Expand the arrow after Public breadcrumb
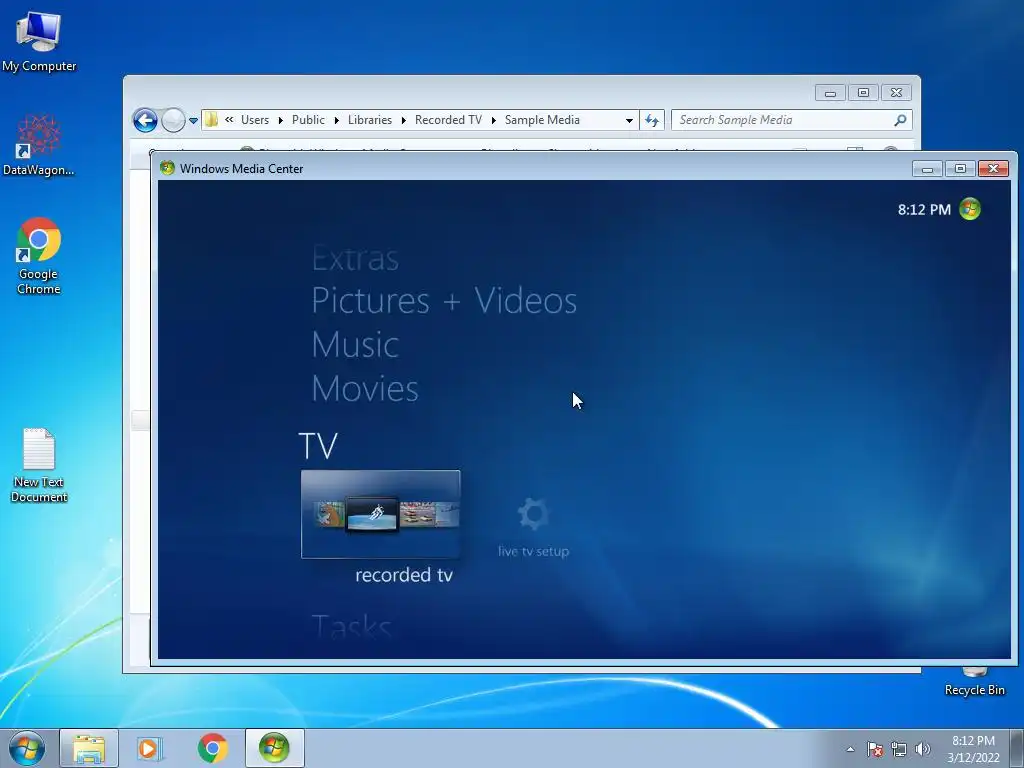The height and width of the screenshot is (768, 1024). tap(336, 120)
